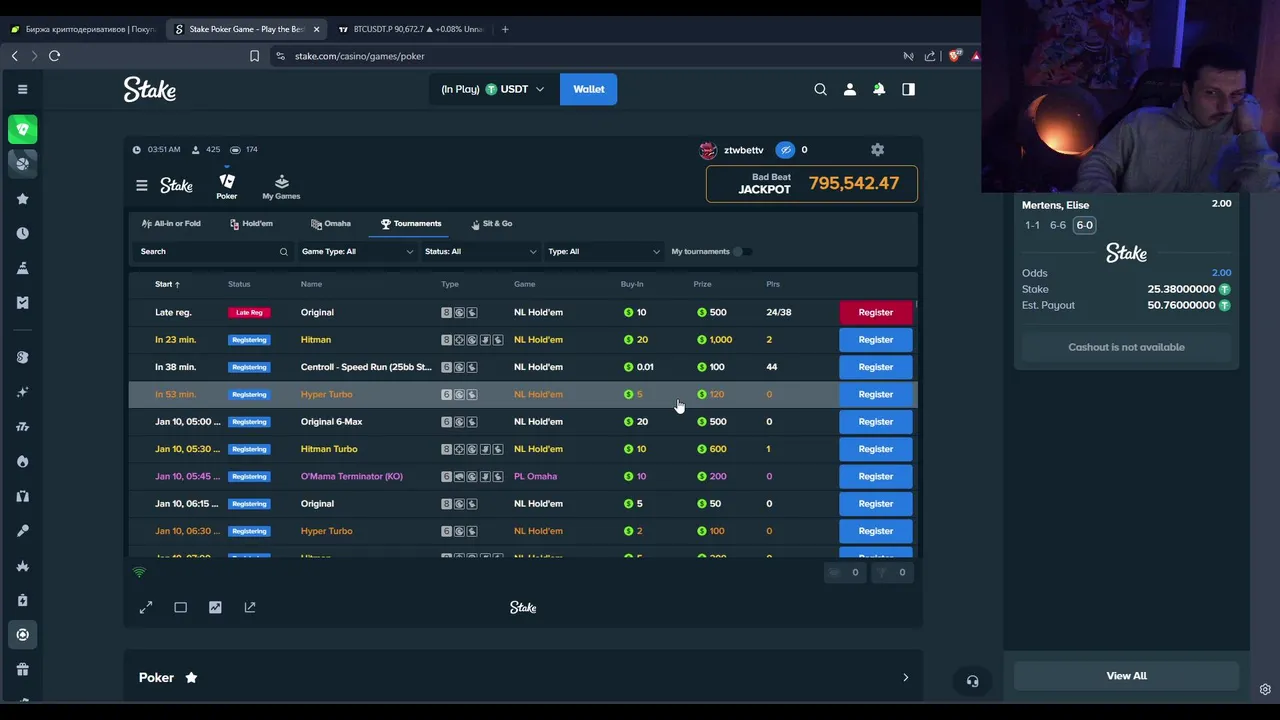Open a new browser tab with plus icon
This screenshot has width=1280, height=720.
505,29
